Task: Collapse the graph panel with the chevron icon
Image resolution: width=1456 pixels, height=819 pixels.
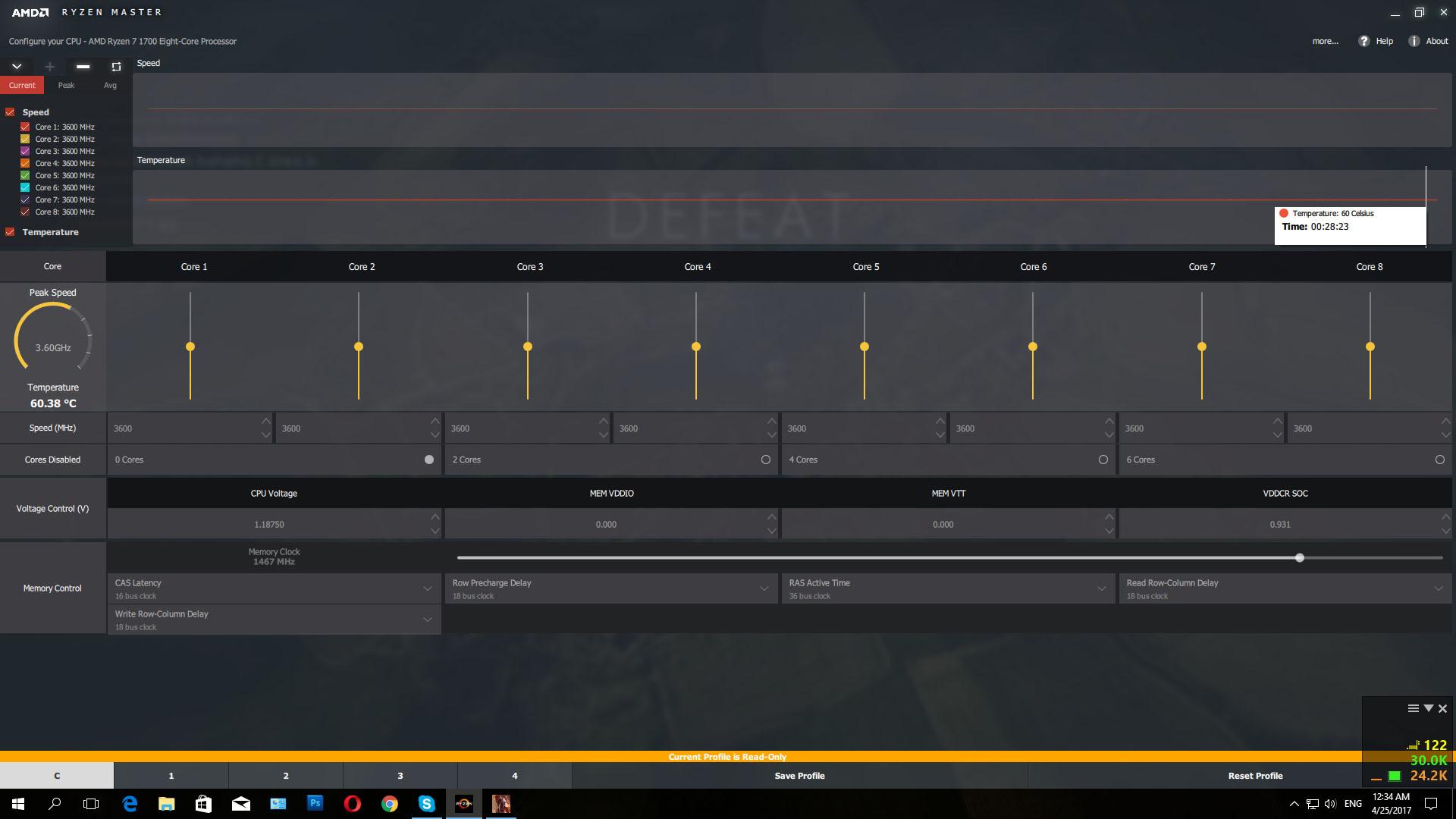Action: pyautogui.click(x=17, y=66)
